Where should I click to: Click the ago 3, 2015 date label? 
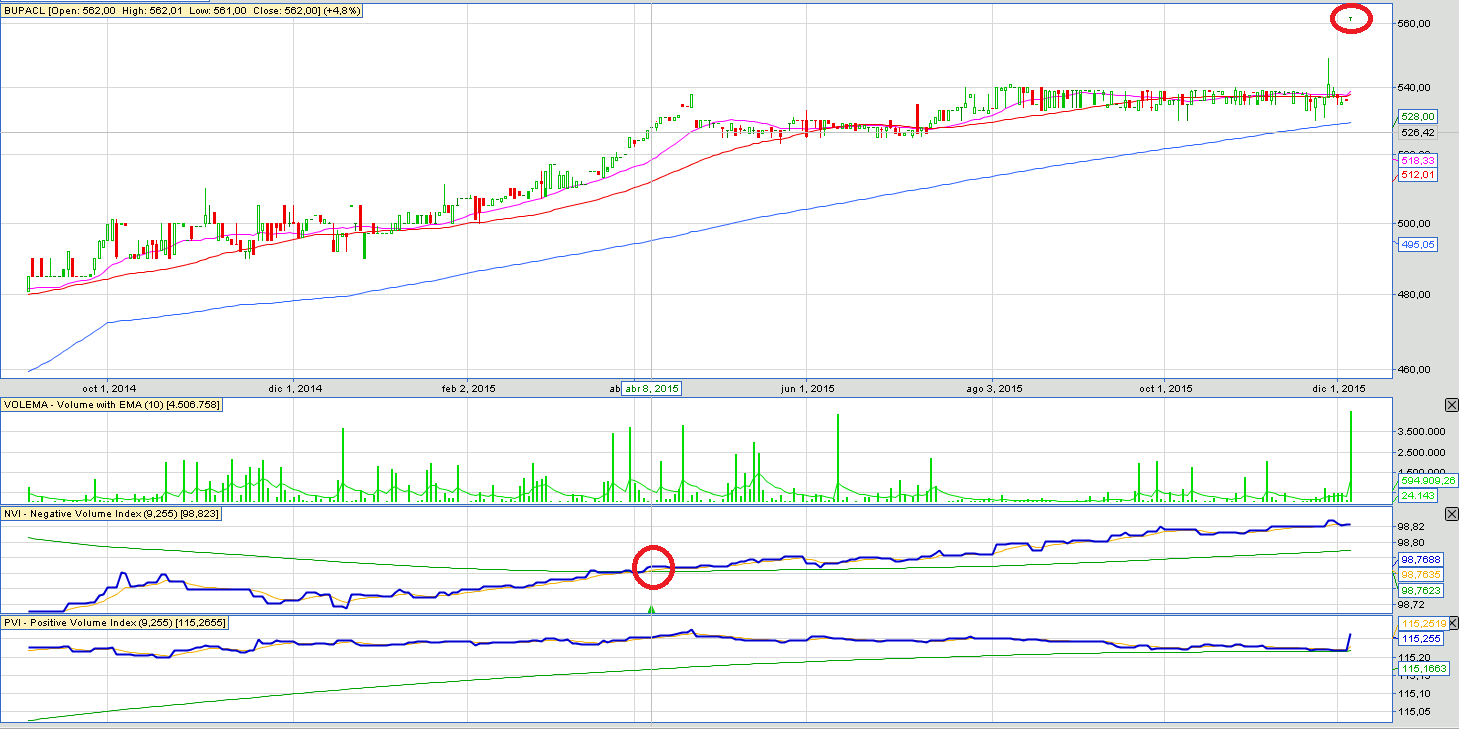pos(994,388)
